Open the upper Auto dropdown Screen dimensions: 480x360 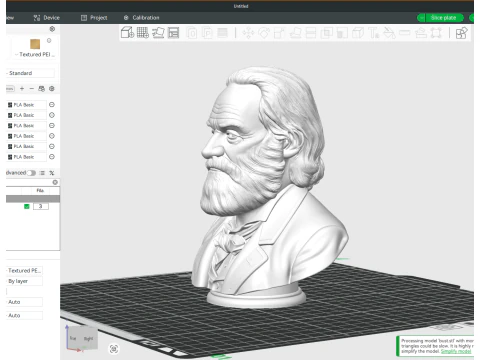24,302
